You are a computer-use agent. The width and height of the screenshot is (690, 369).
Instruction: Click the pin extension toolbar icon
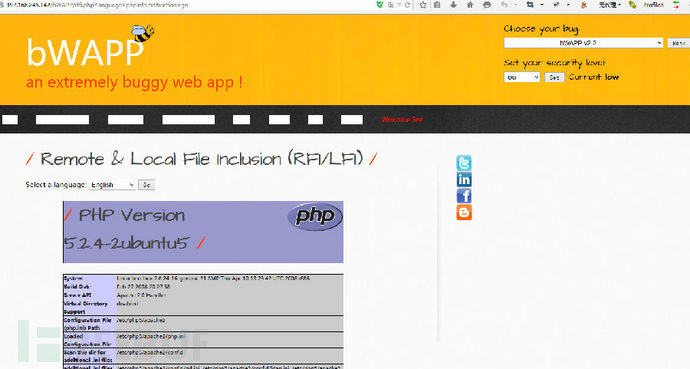click(557, 5)
